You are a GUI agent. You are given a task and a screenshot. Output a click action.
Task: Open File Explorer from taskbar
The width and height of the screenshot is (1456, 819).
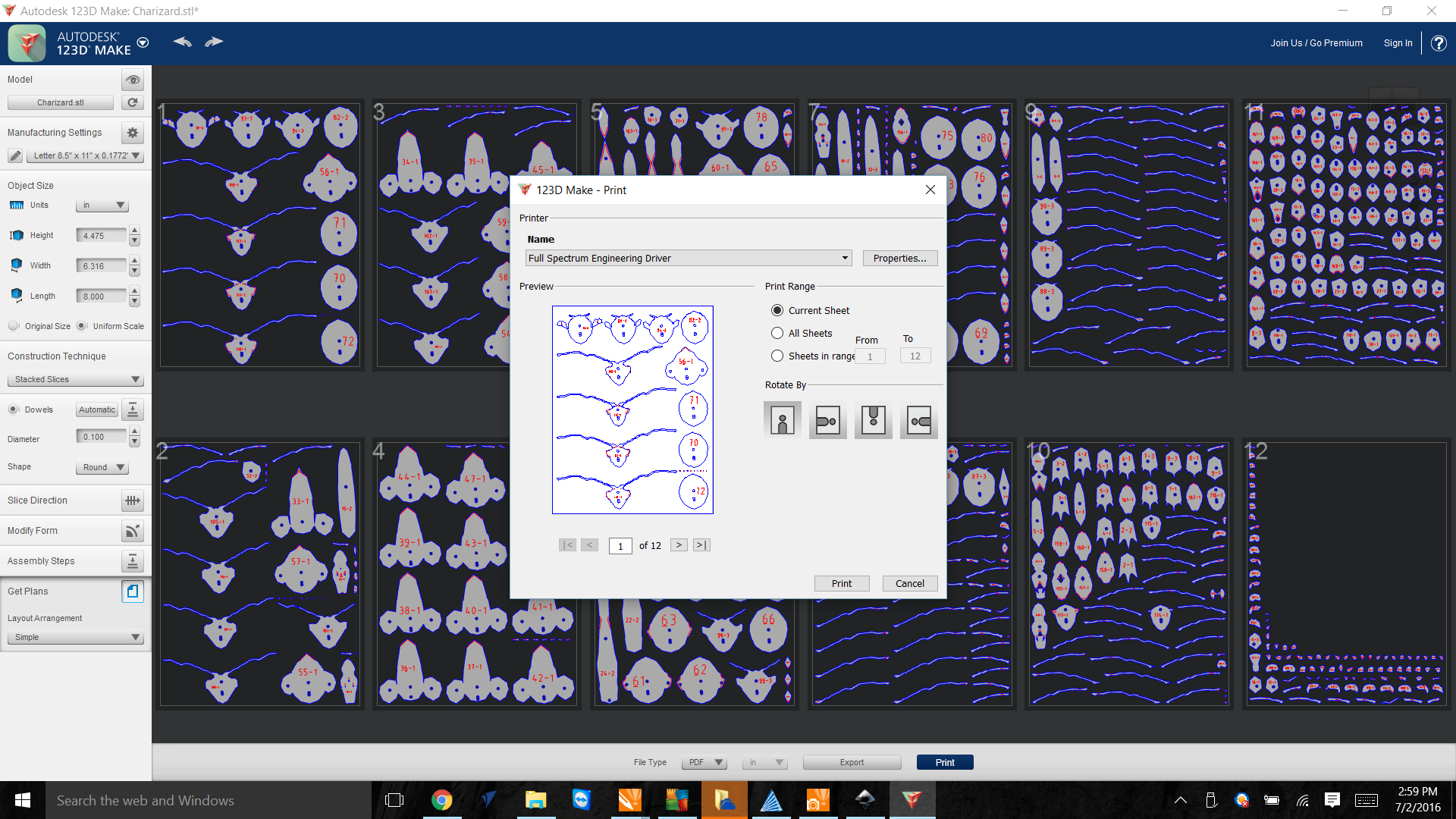[x=535, y=800]
